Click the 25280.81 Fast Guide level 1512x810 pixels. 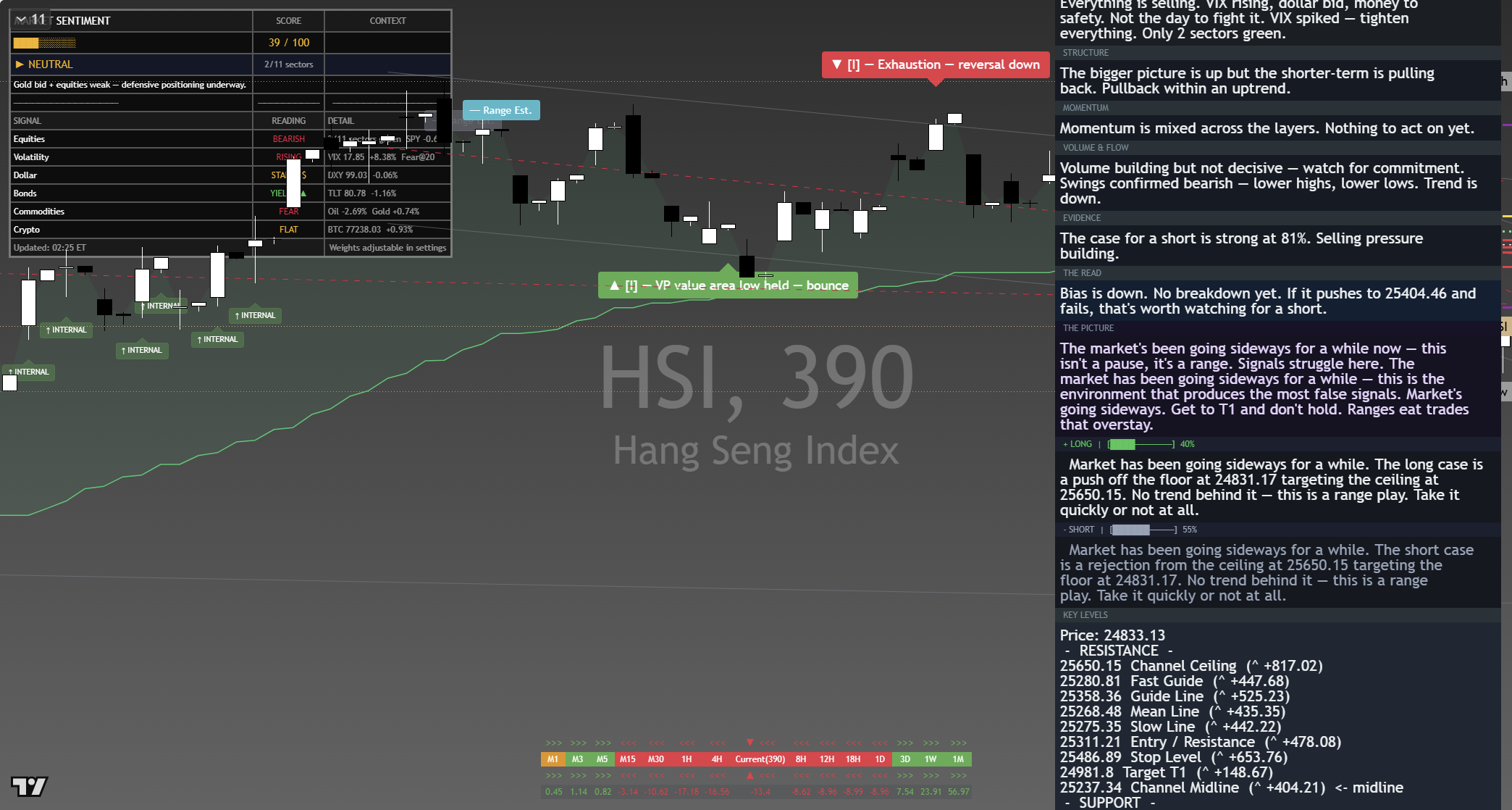pyautogui.click(x=1175, y=681)
